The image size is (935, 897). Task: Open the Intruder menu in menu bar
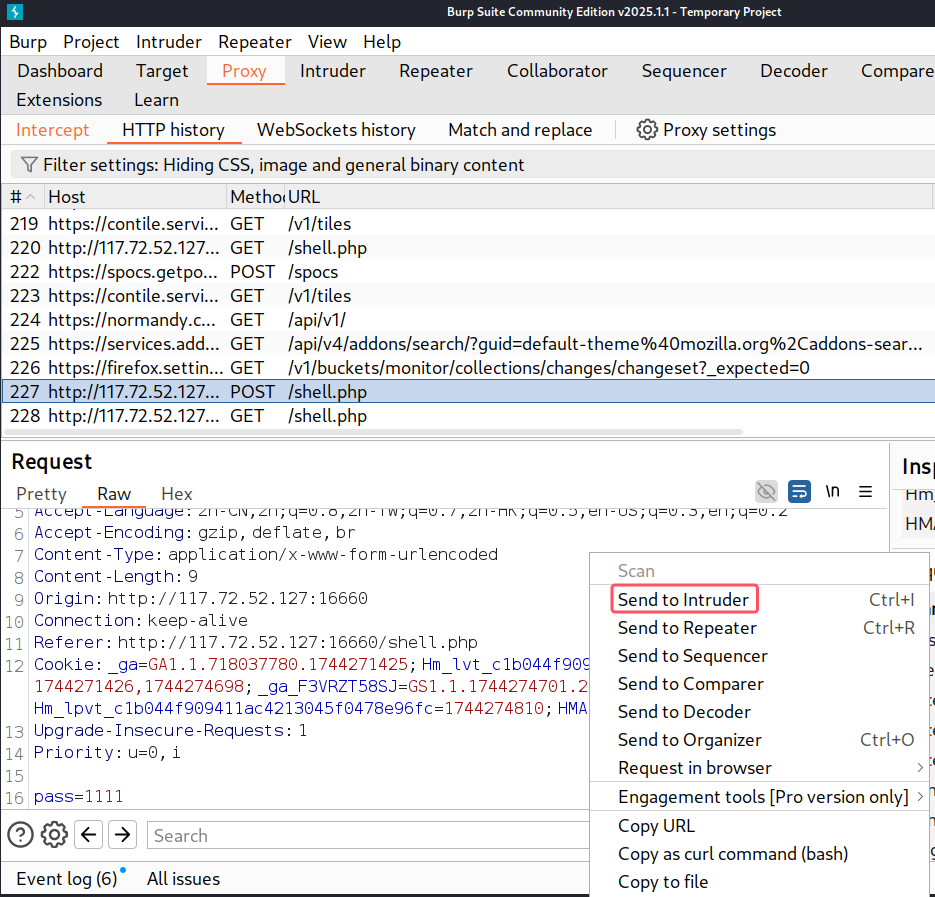(169, 42)
